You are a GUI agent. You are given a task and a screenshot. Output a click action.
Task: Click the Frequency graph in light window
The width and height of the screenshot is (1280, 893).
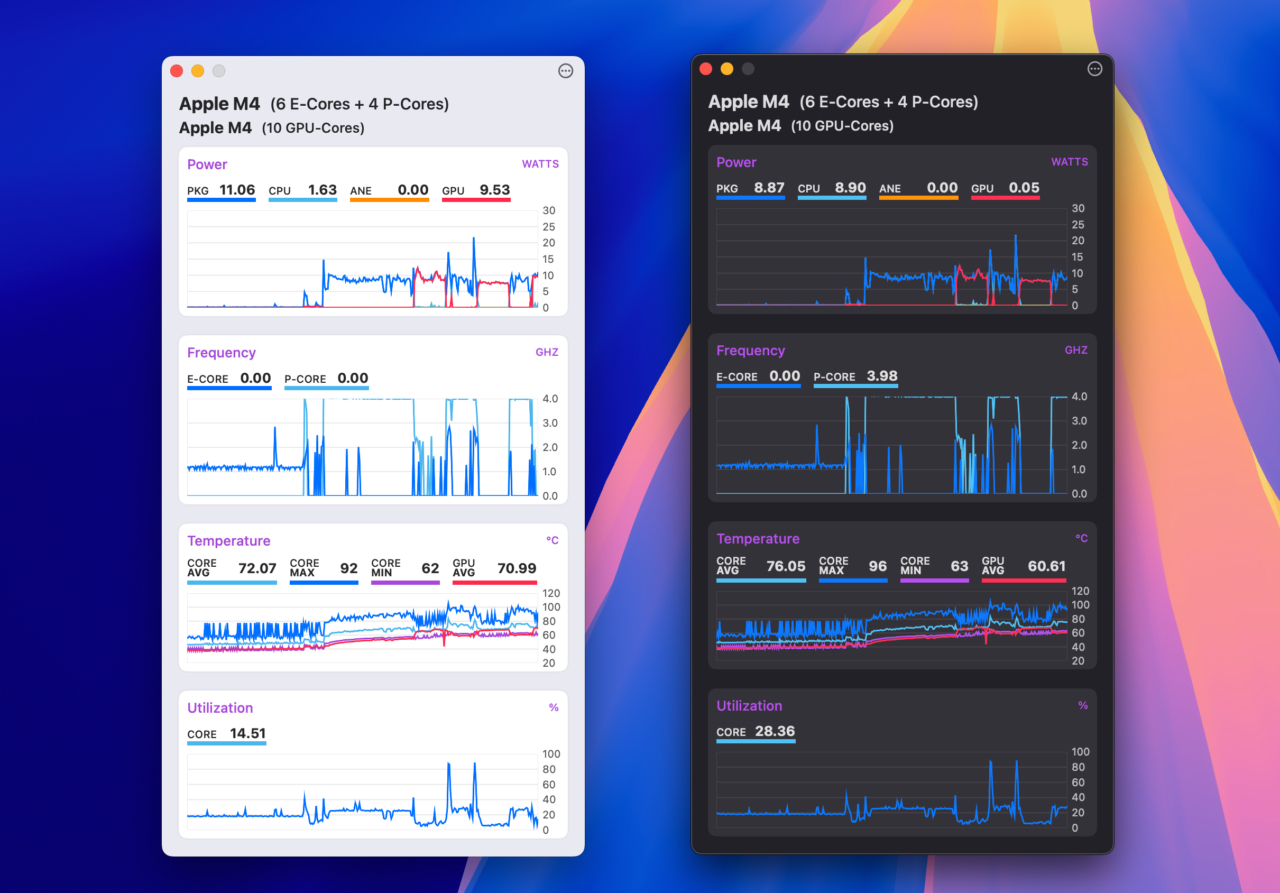click(362, 447)
